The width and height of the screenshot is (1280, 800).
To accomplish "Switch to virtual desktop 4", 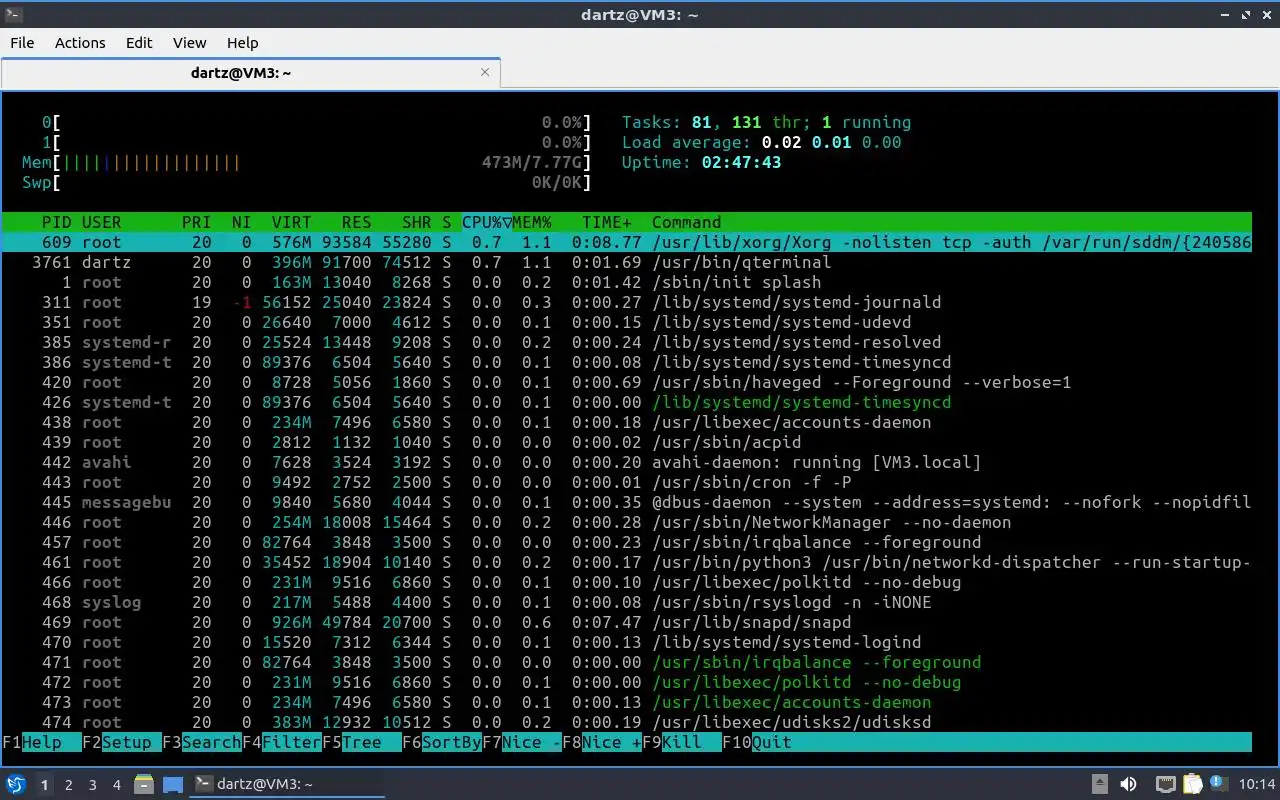I will point(117,785).
